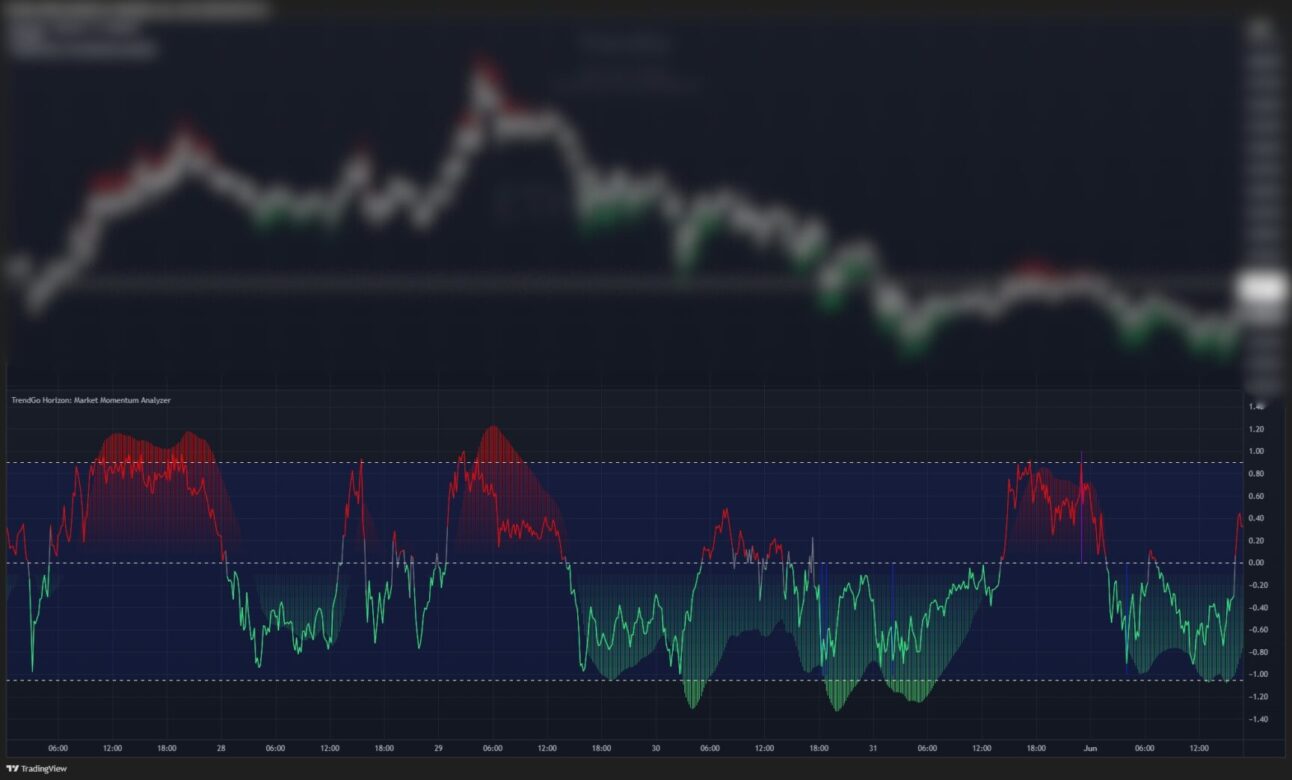Click the 28 date label on time axis

220,748
